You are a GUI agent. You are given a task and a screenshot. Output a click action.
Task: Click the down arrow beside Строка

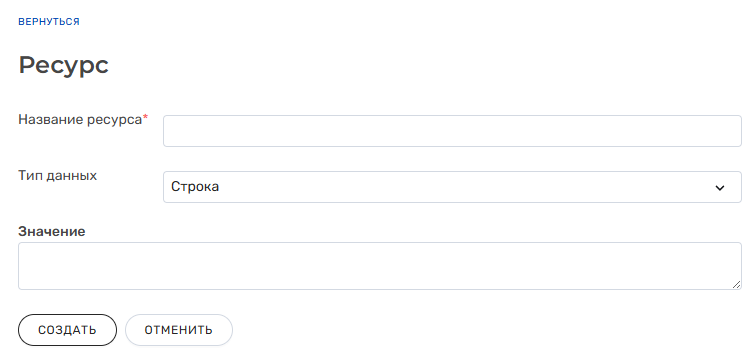tap(719, 188)
